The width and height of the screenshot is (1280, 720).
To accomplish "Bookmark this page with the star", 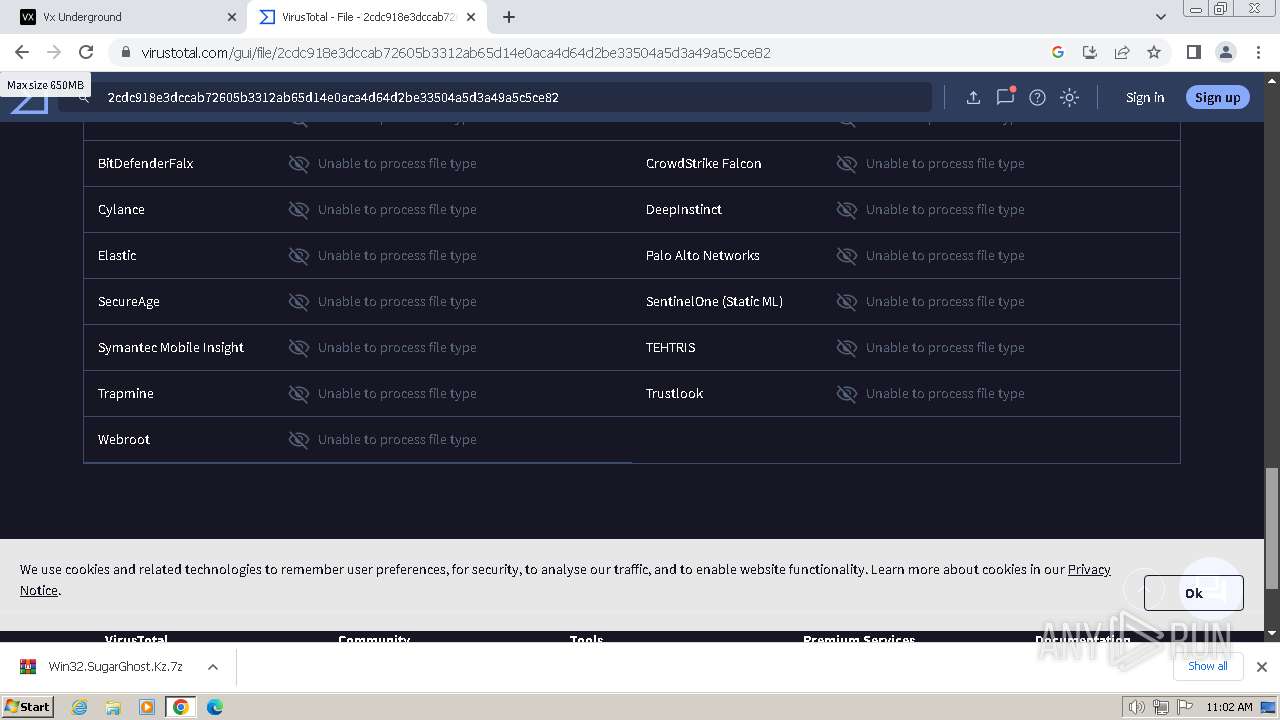I will point(1154,52).
